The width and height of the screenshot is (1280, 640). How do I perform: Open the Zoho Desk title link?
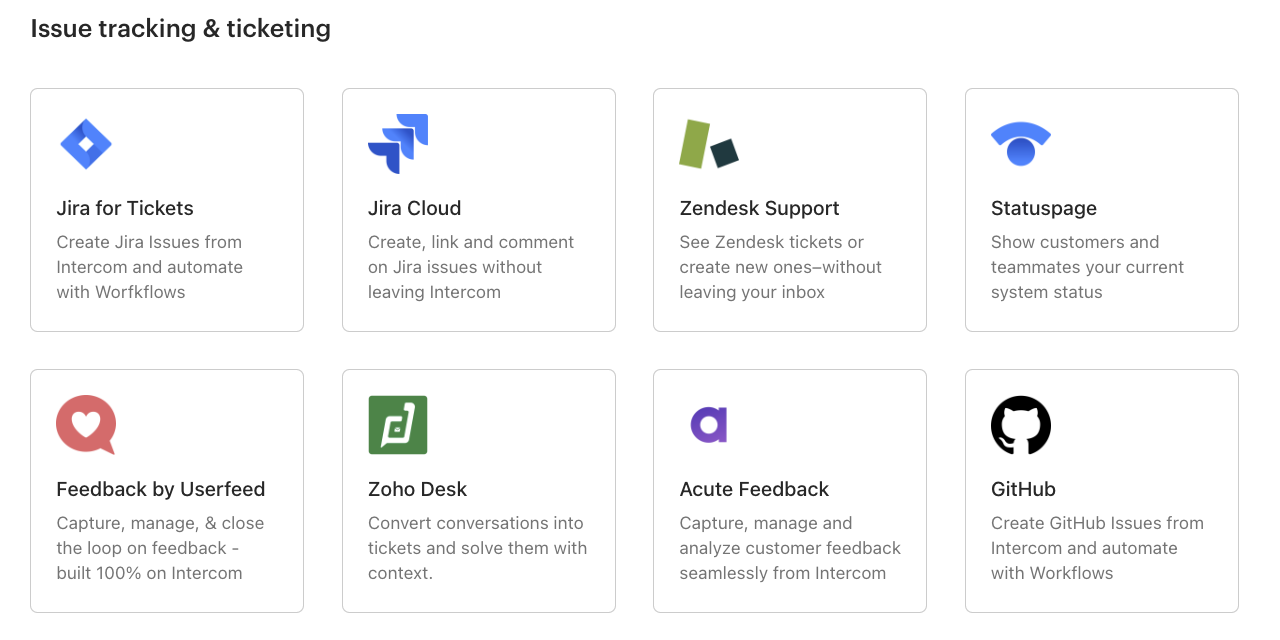tap(417, 489)
